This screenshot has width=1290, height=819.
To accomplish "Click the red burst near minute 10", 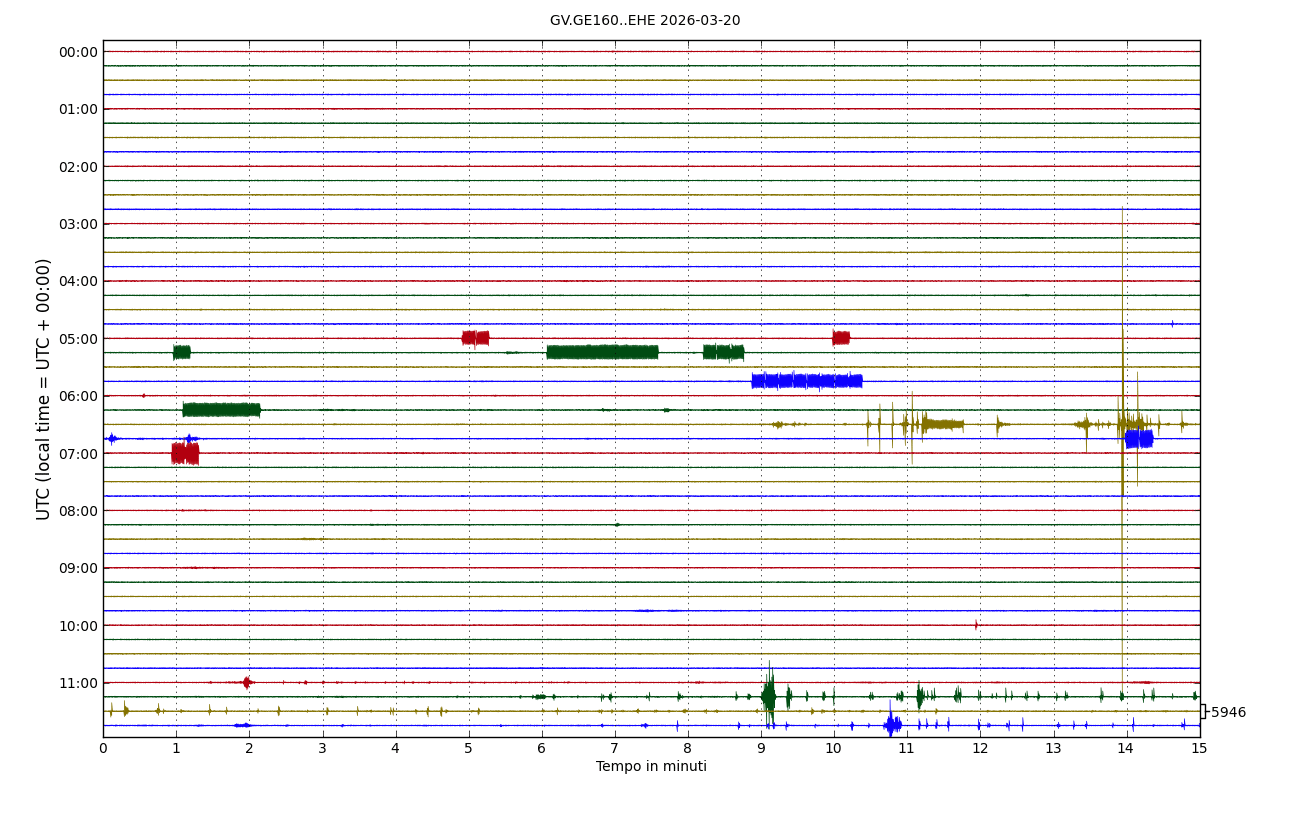I will [x=841, y=338].
